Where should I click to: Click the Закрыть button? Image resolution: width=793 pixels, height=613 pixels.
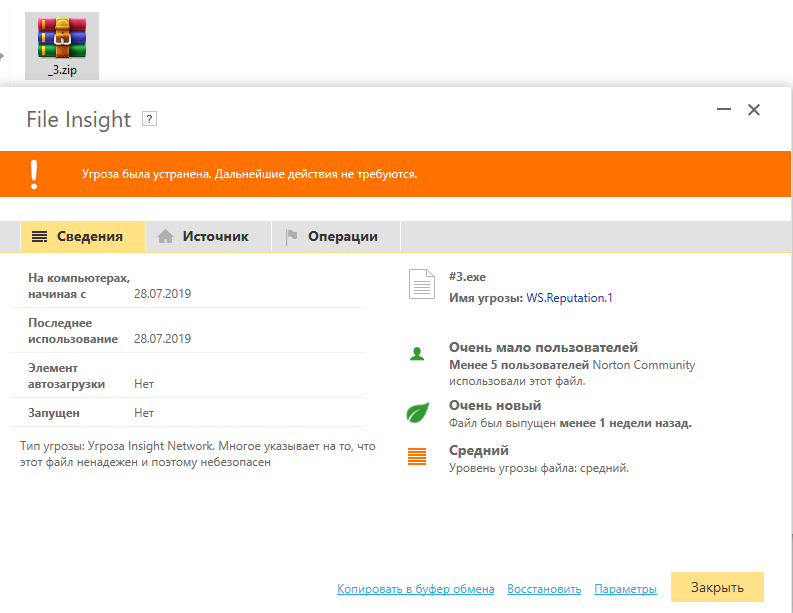coord(717,587)
